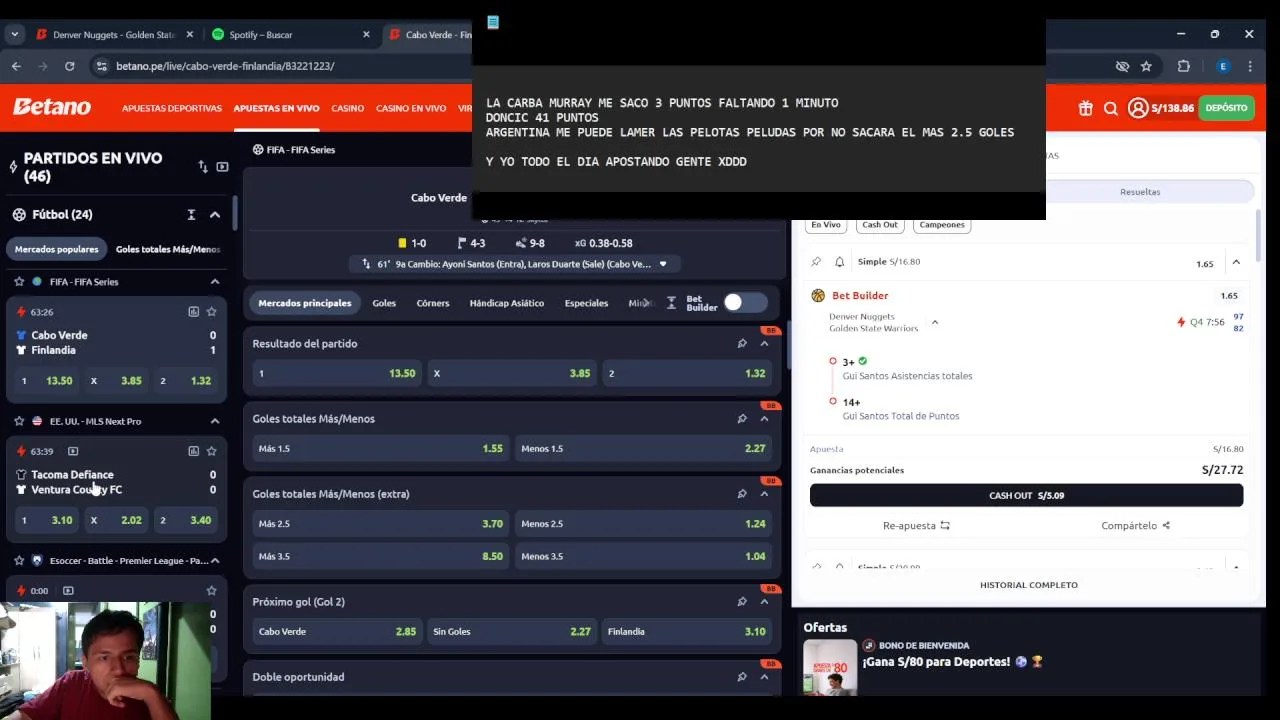Click the green Depósito button
Image resolution: width=1280 pixels, height=720 pixels.
pyautogui.click(x=1226, y=108)
